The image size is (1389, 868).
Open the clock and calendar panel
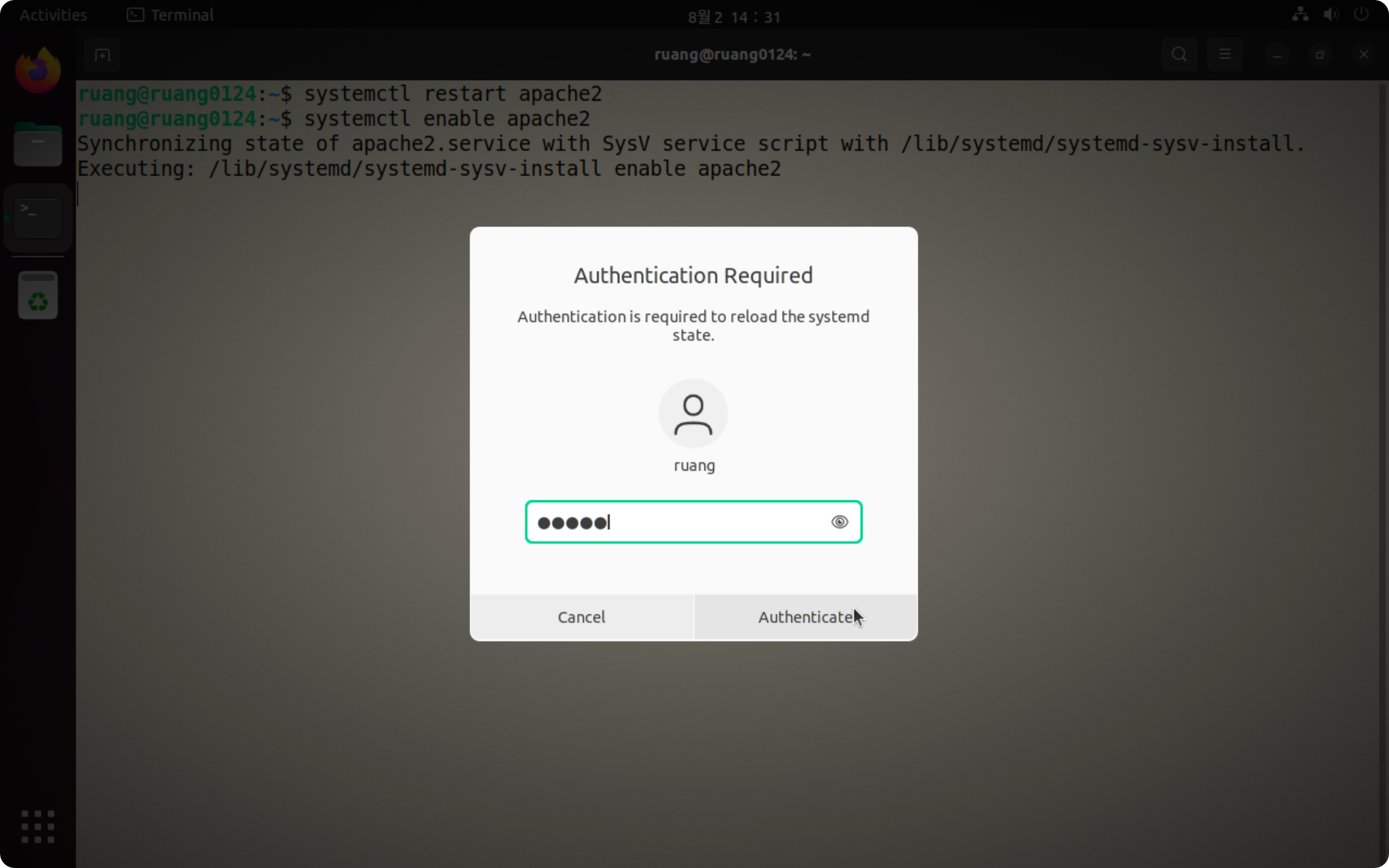pyautogui.click(x=734, y=17)
